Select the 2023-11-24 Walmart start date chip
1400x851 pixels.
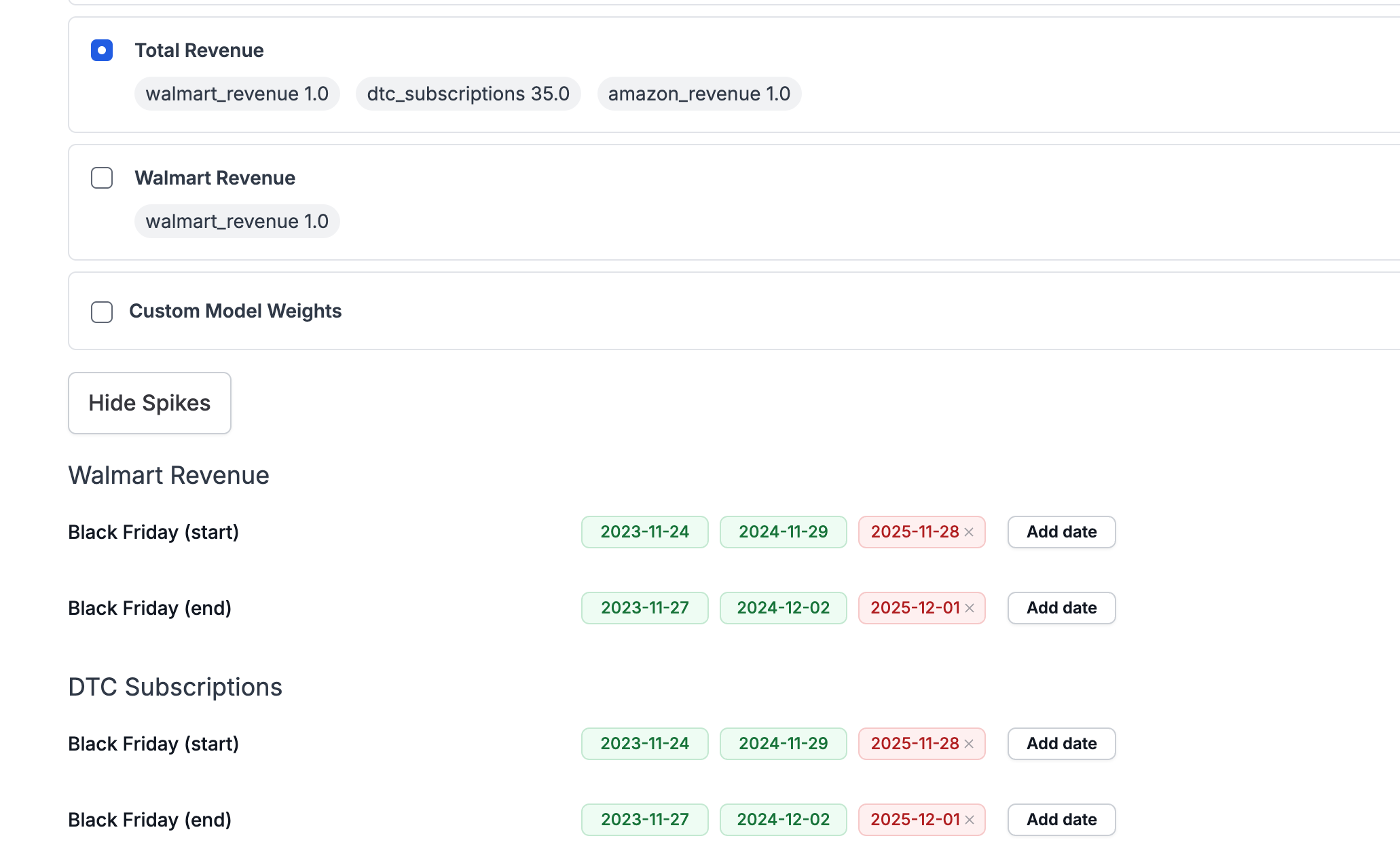(644, 532)
